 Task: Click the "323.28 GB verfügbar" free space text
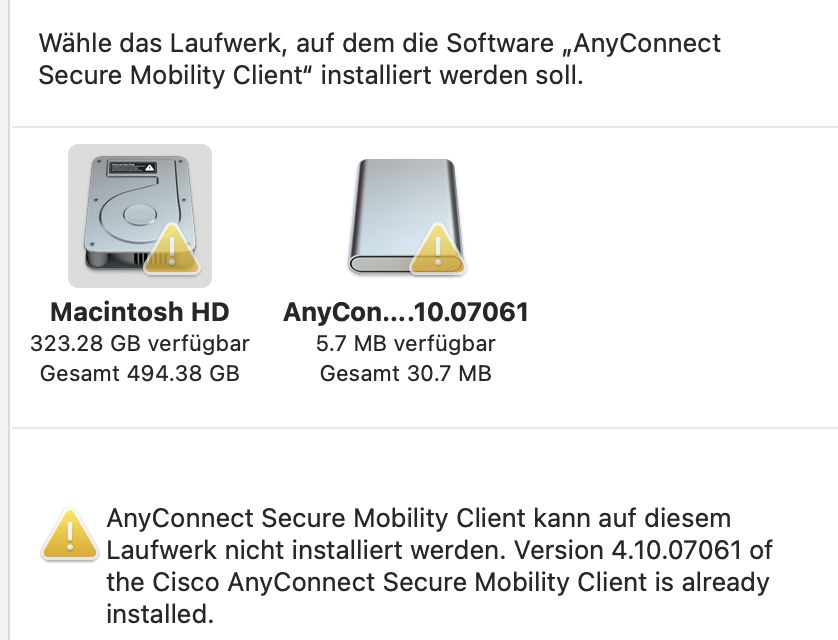tap(140, 344)
